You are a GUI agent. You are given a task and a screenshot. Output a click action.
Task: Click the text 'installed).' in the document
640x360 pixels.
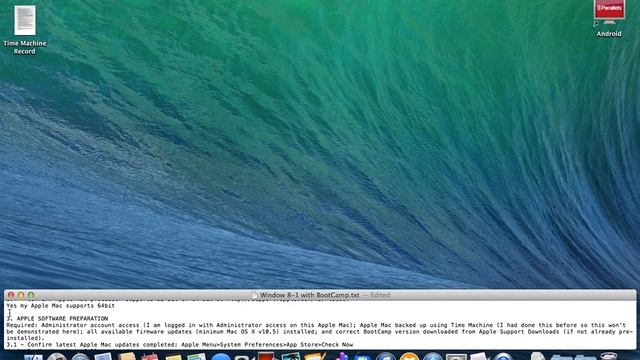pyautogui.click(x=25, y=338)
